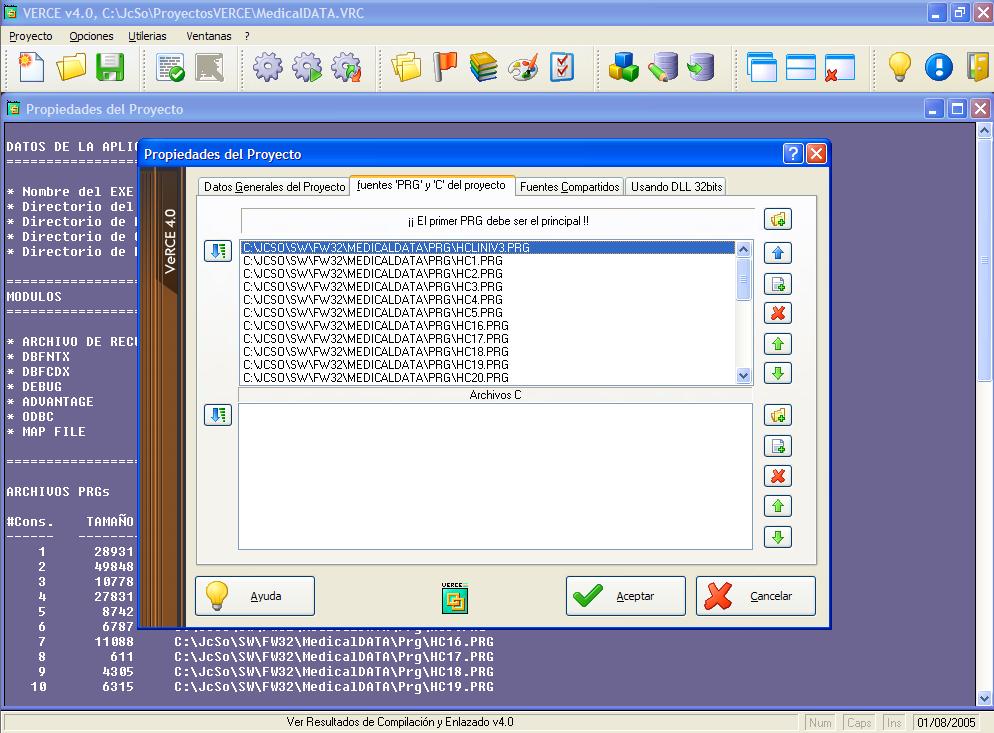Image resolution: width=994 pixels, height=733 pixels.
Task: Click the green save diskette toolbar icon
Action: 109,67
